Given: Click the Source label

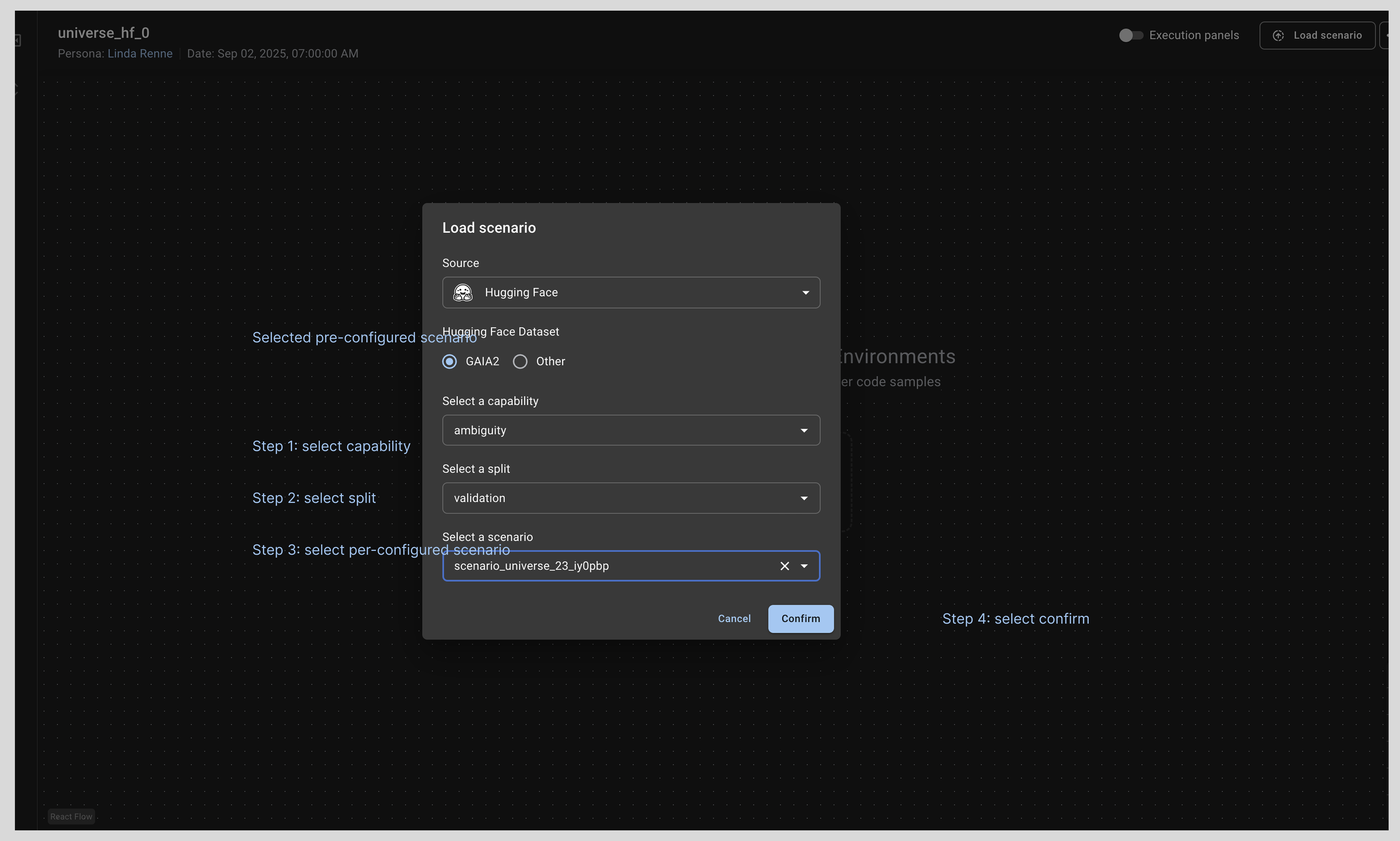Looking at the screenshot, I should pyautogui.click(x=461, y=263).
